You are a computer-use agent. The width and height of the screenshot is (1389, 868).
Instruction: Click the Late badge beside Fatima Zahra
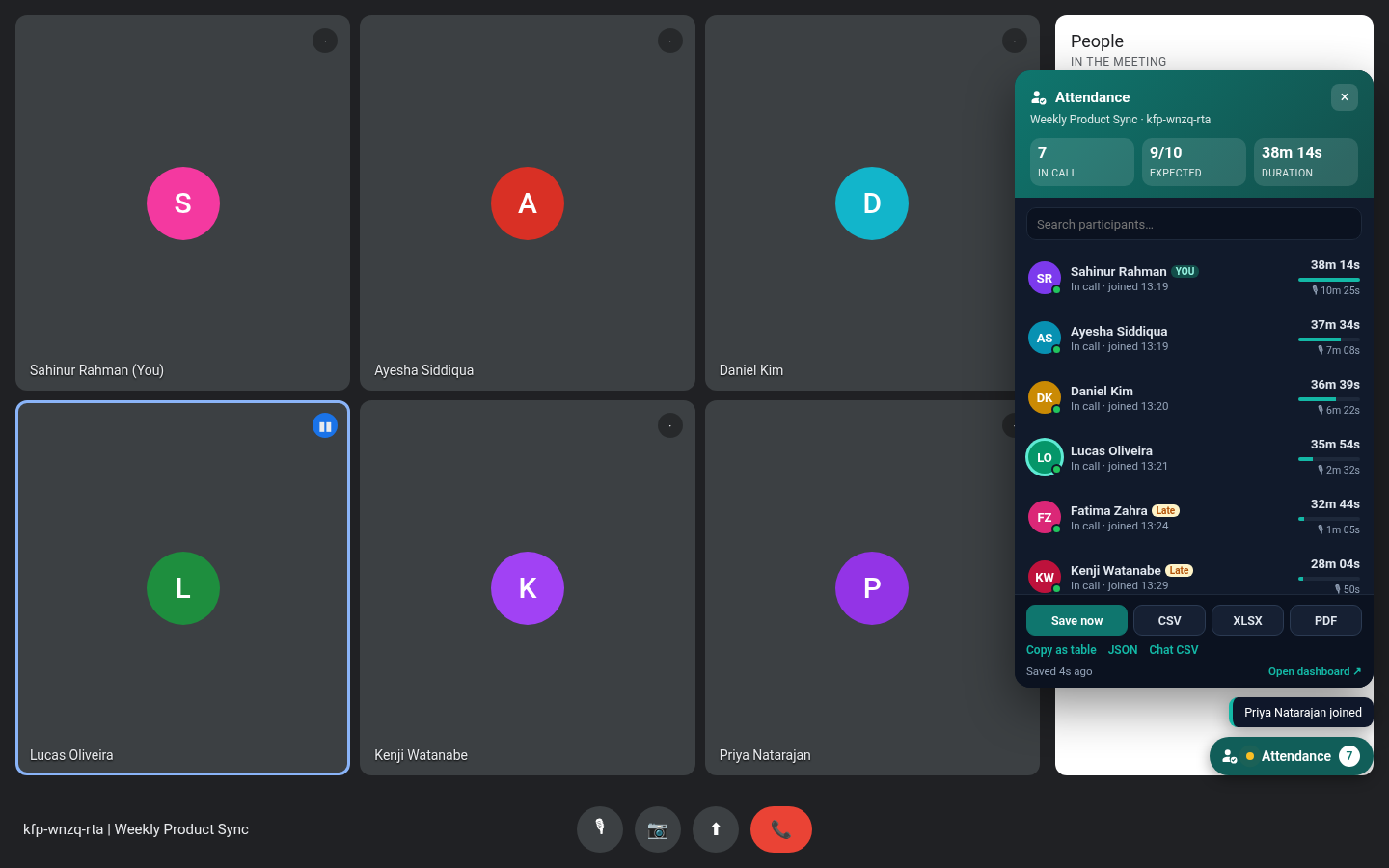[x=1165, y=511]
